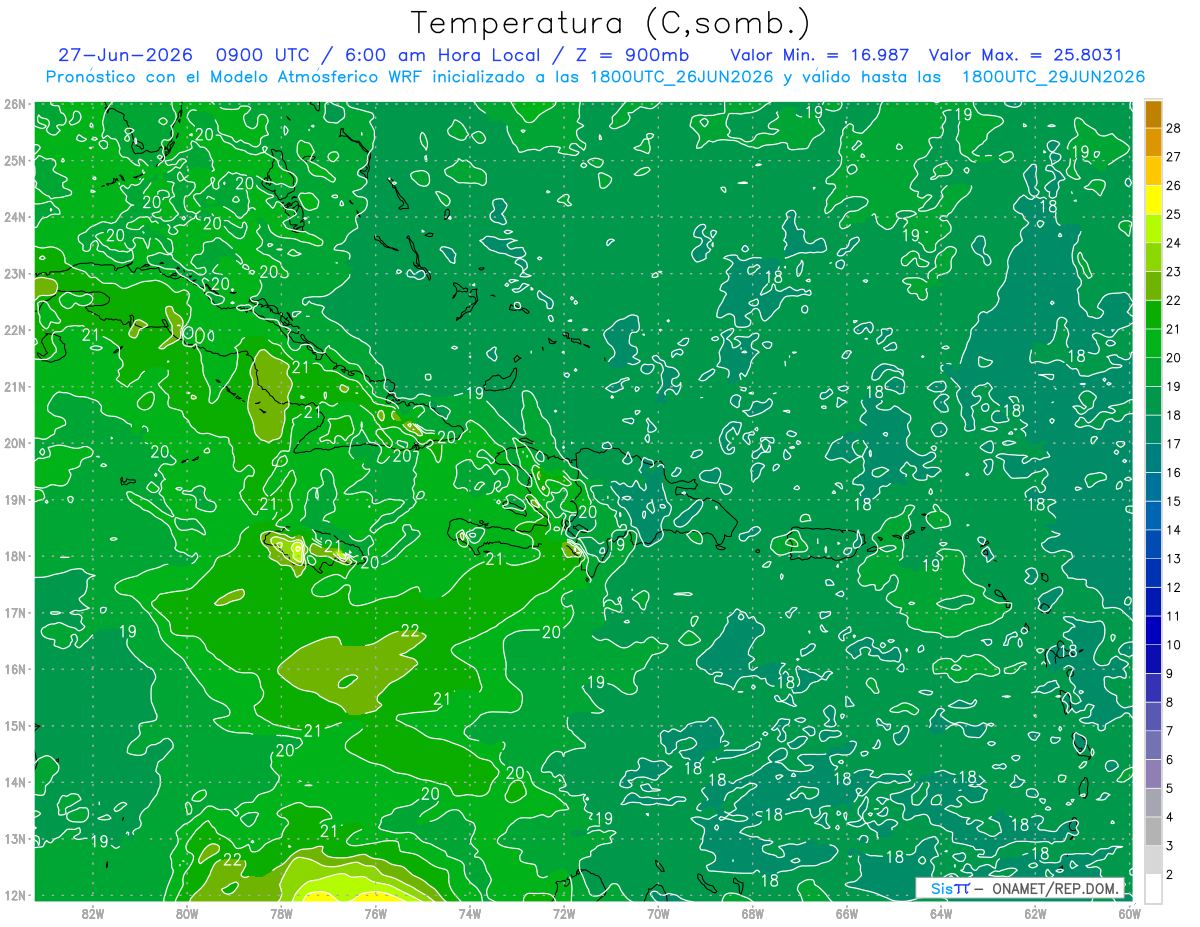Click the blue legend swatch between 14 and 15
This screenshot has width=1200, height=927.
(1153, 516)
